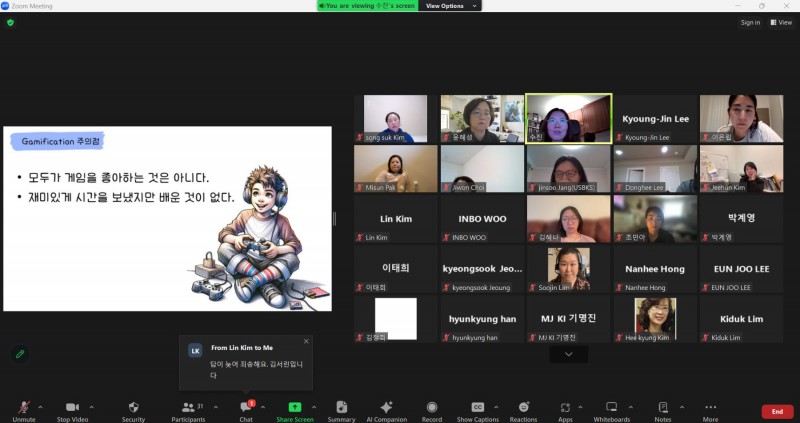Close the Lin Kim chat notification
The height and width of the screenshot is (423, 800).
(x=306, y=341)
